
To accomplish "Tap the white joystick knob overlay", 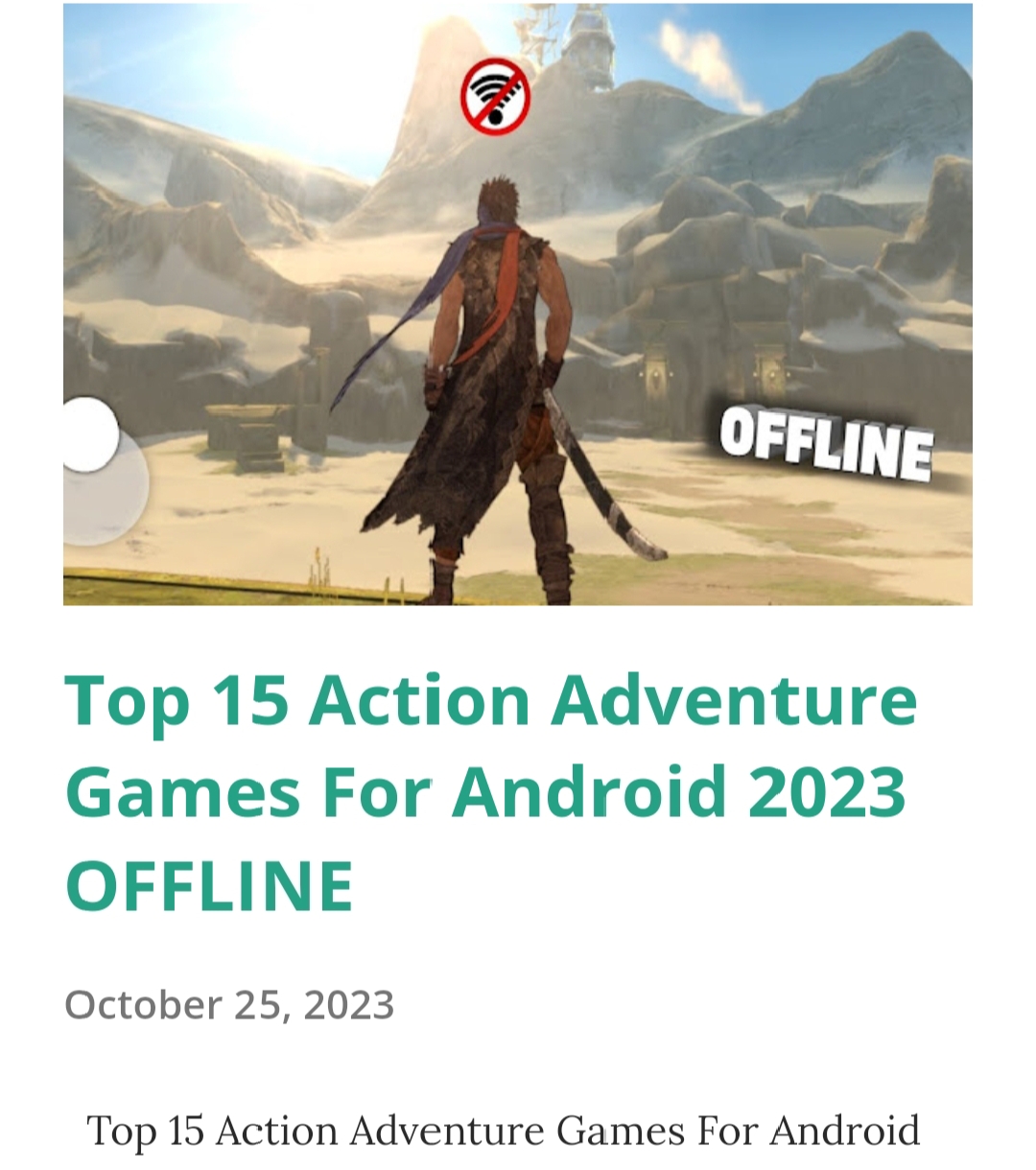I will pyautogui.click(x=88, y=435).
